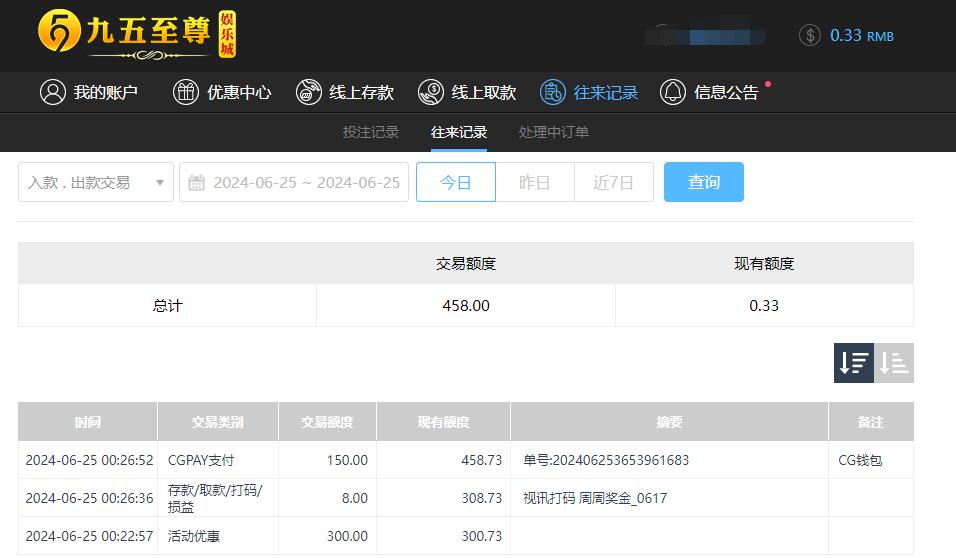956x558 pixels.
Task: Click the 九五至尊 logo
Action: [137, 34]
